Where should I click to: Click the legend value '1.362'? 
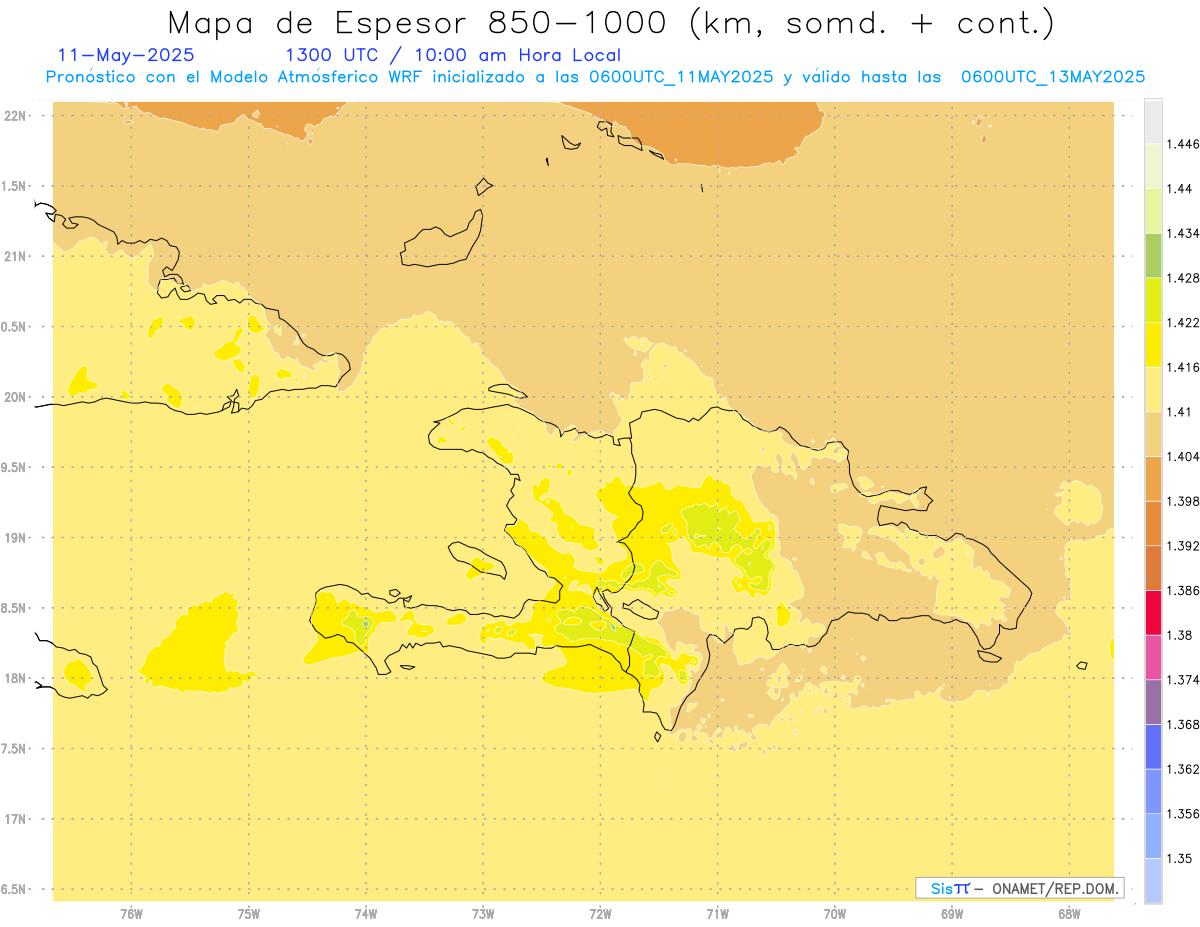[x=1184, y=769]
